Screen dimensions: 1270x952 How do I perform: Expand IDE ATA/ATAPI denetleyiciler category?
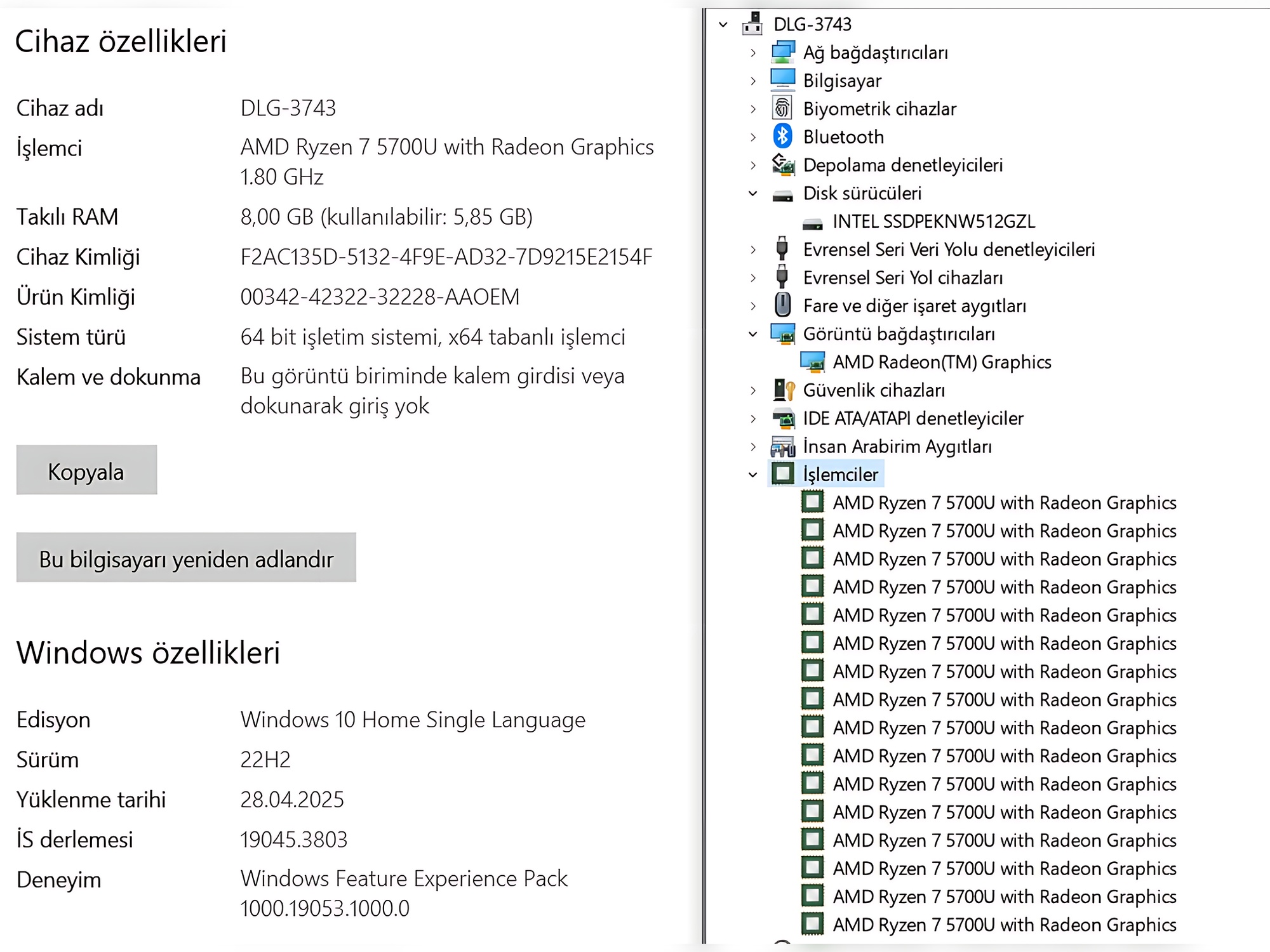(753, 419)
